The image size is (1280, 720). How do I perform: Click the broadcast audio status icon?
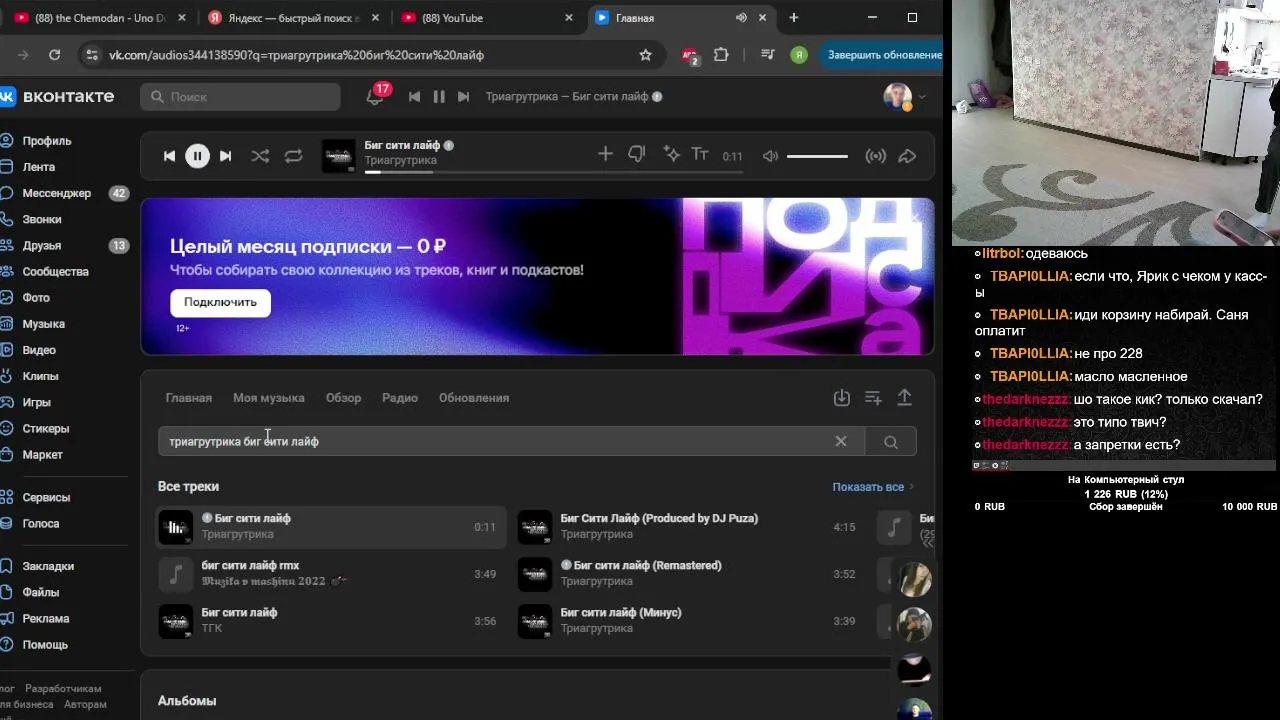tap(875, 156)
